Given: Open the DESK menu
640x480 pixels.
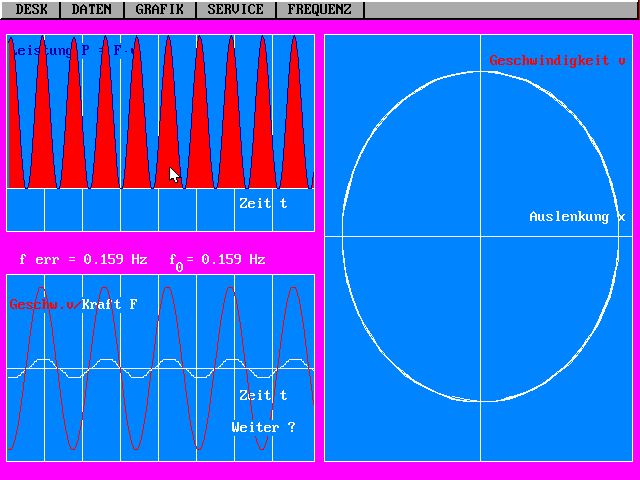Looking at the screenshot, I should [x=31, y=9].
